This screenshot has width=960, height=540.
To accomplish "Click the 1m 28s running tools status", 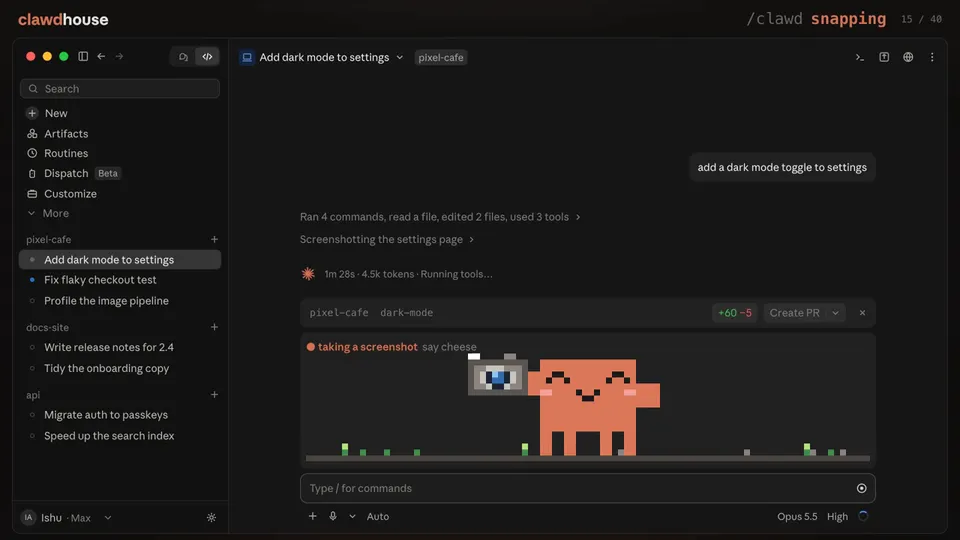I will 408,274.
